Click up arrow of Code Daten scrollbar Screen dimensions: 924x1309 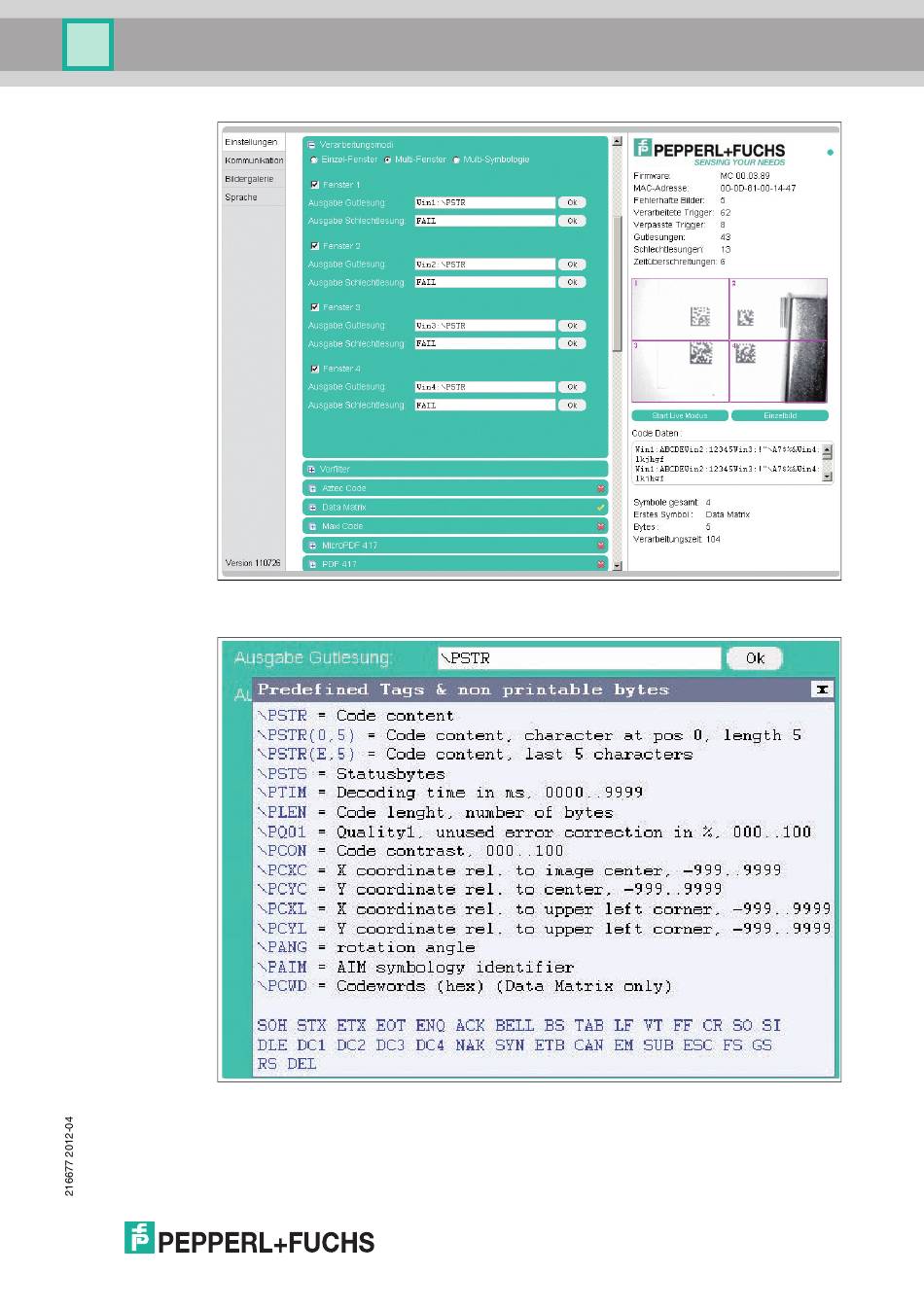click(828, 450)
